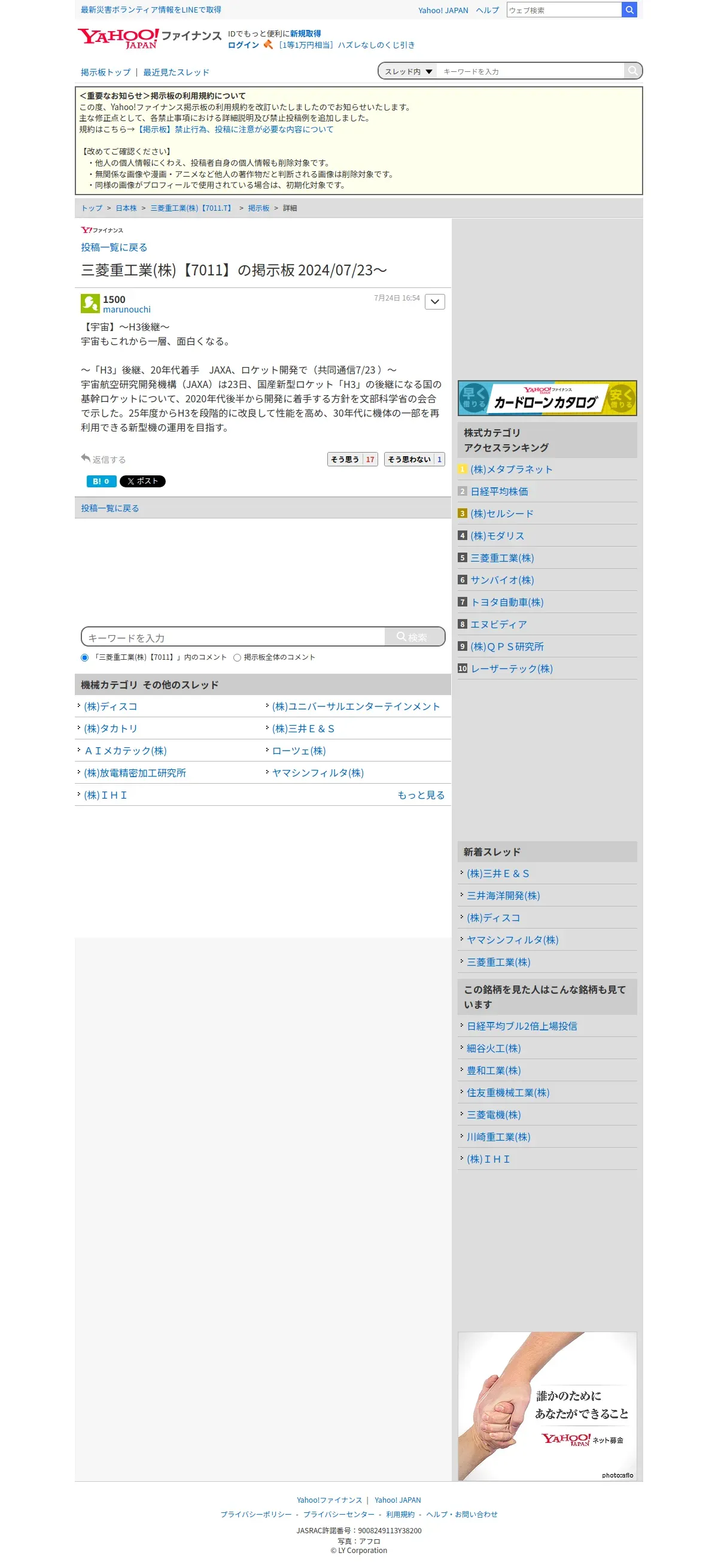
Task: Click the upper 投稿一覧に戻る link
Action: pos(114,247)
